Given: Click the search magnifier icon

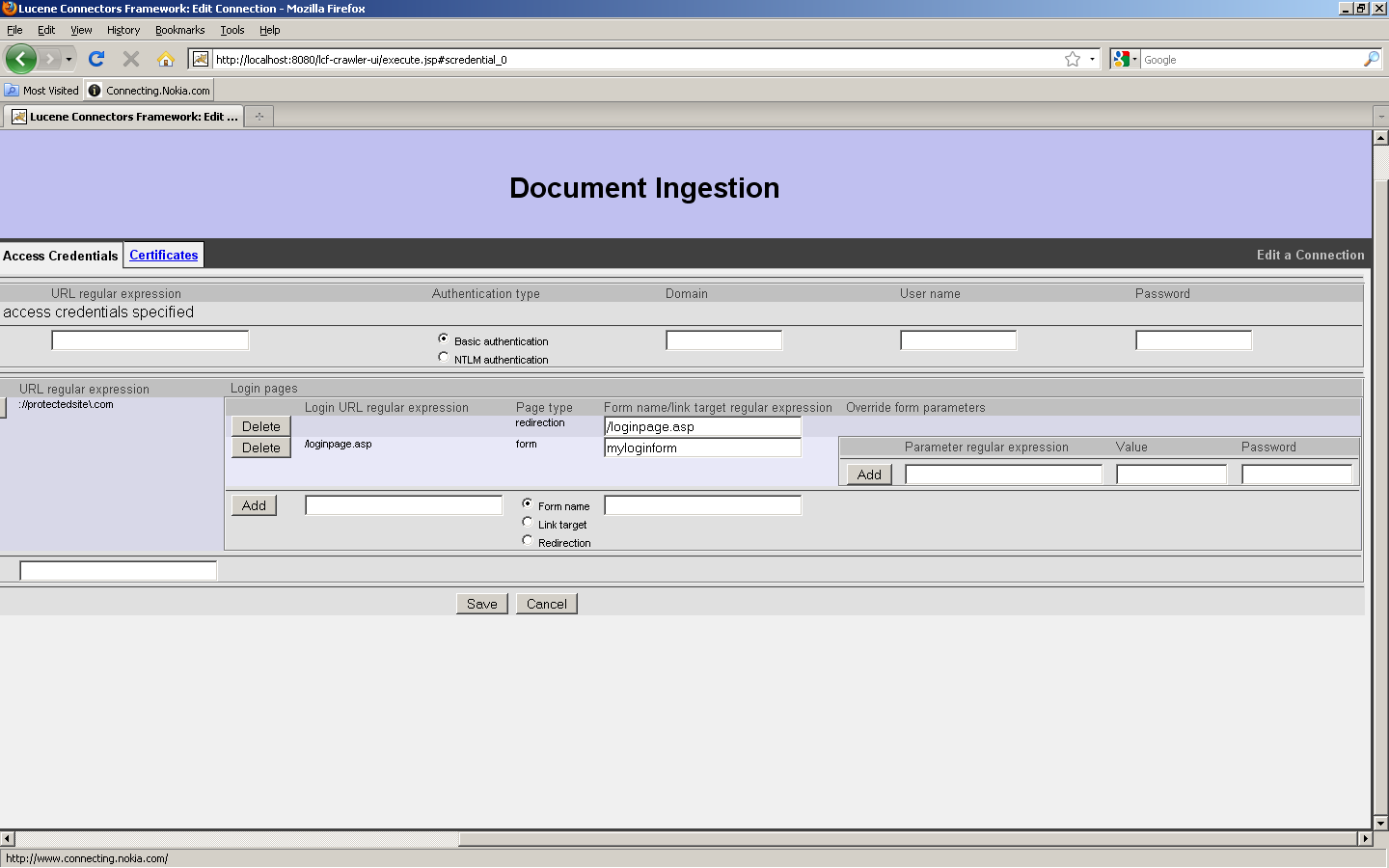Looking at the screenshot, I should [1371, 59].
